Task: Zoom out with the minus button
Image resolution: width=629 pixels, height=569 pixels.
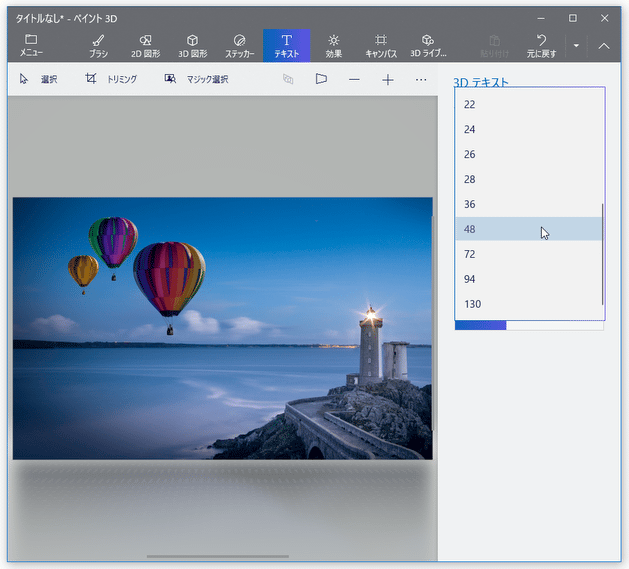Action: point(354,79)
